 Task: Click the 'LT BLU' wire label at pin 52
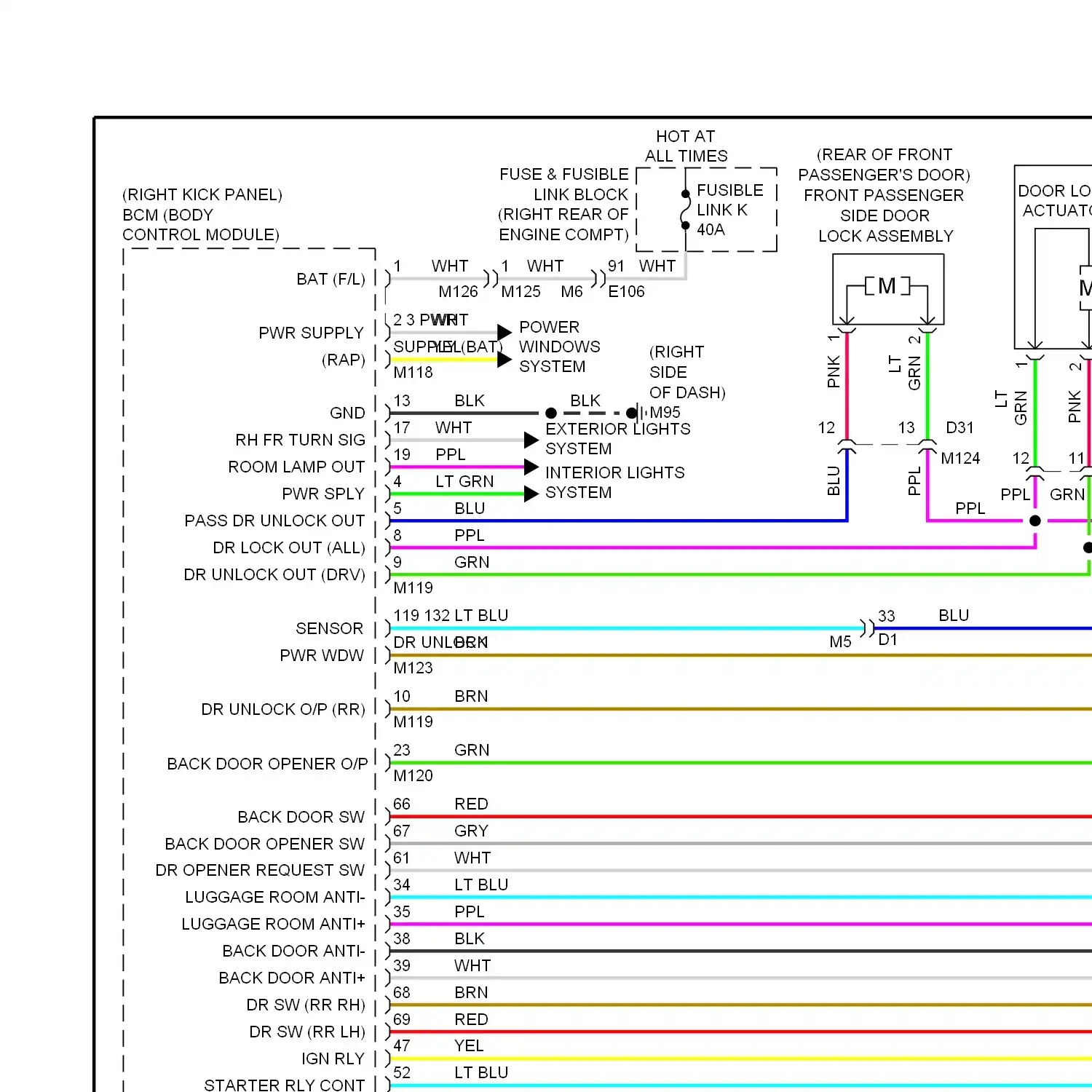(481, 1073)
